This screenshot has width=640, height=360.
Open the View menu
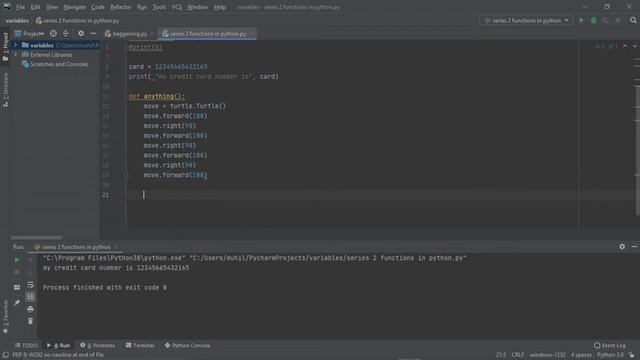coord(52,7)
